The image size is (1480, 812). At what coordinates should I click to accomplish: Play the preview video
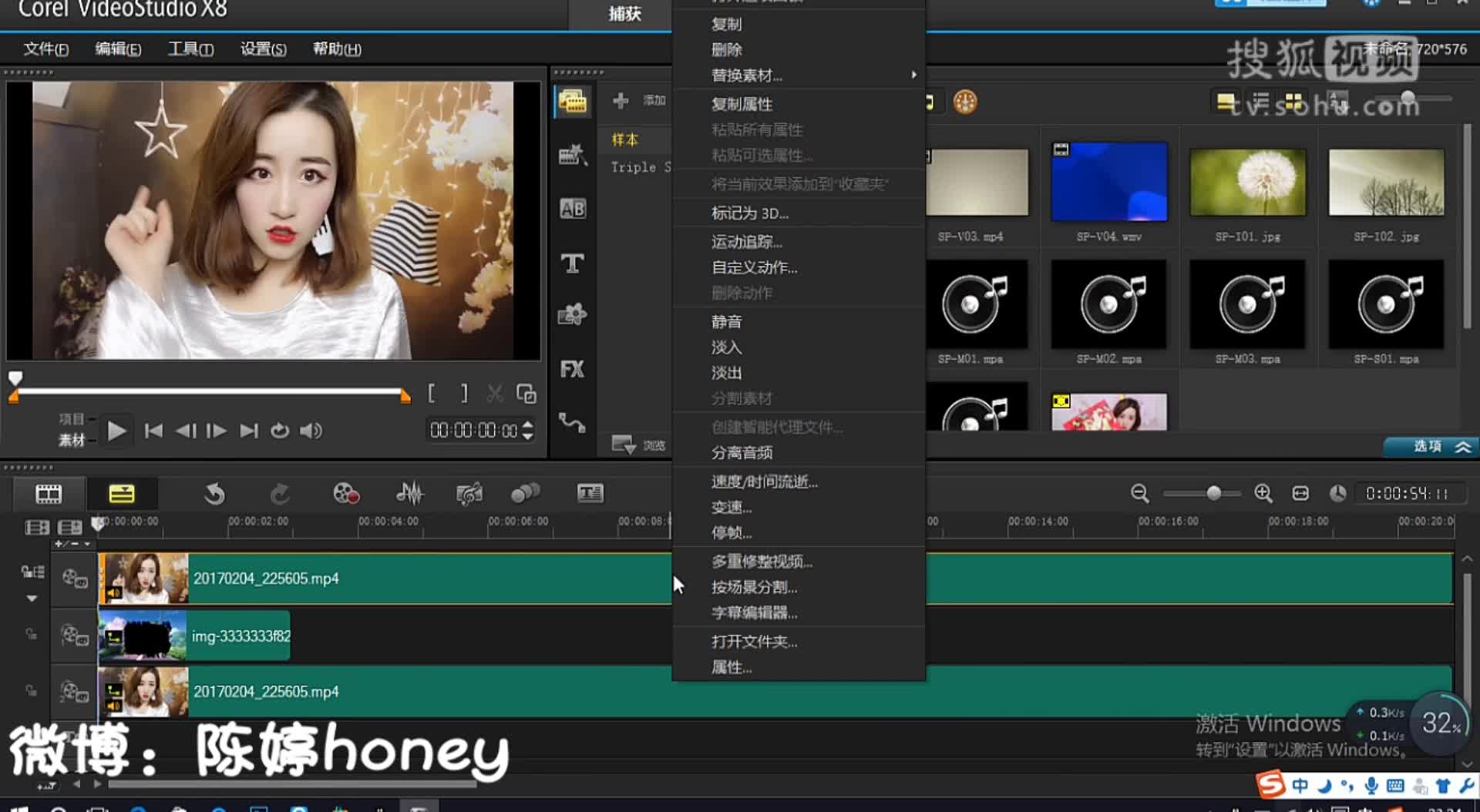[116, 431]
